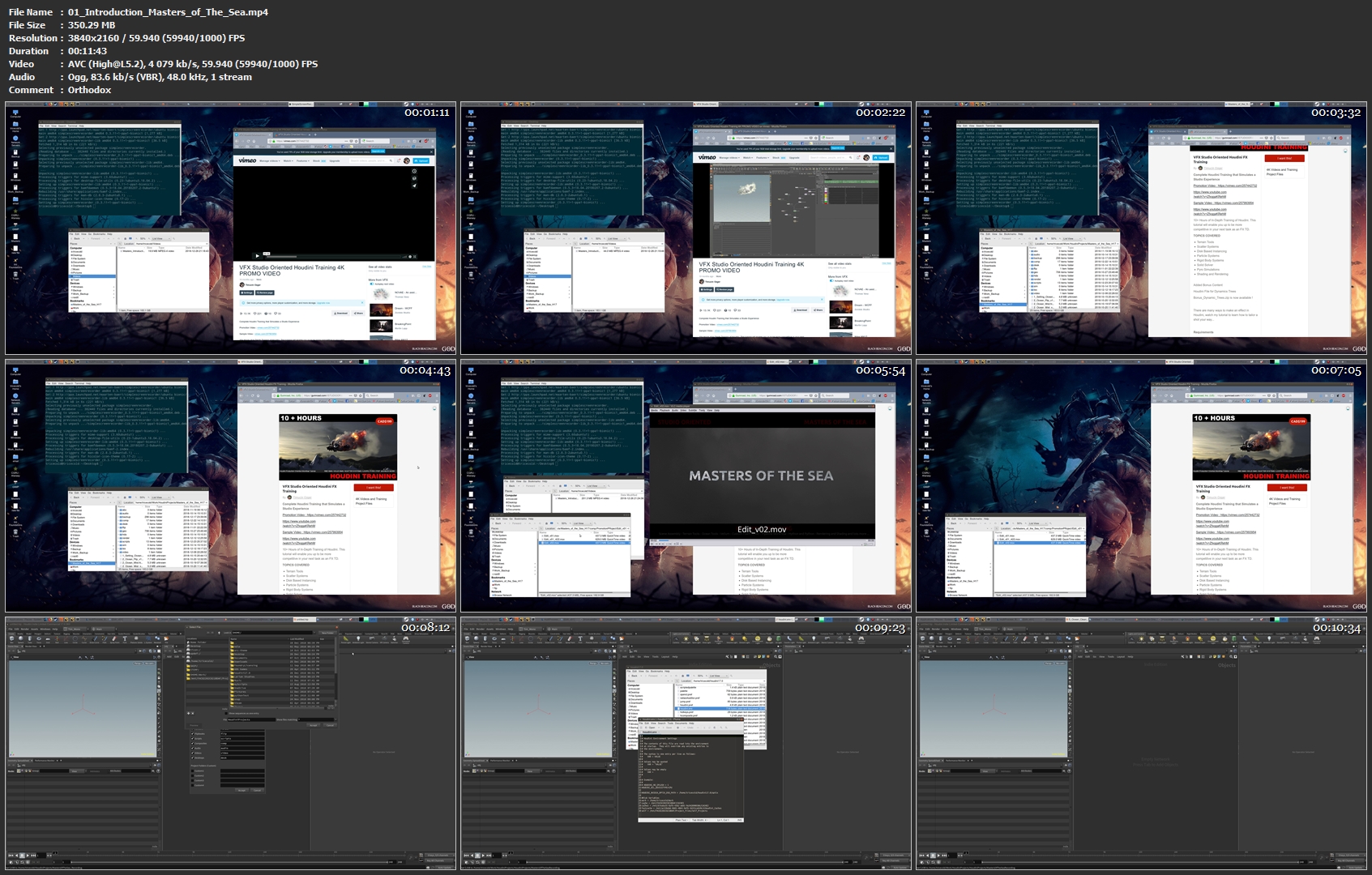Click Accept in the 00:08:12 project dialog

pos(241,790)
